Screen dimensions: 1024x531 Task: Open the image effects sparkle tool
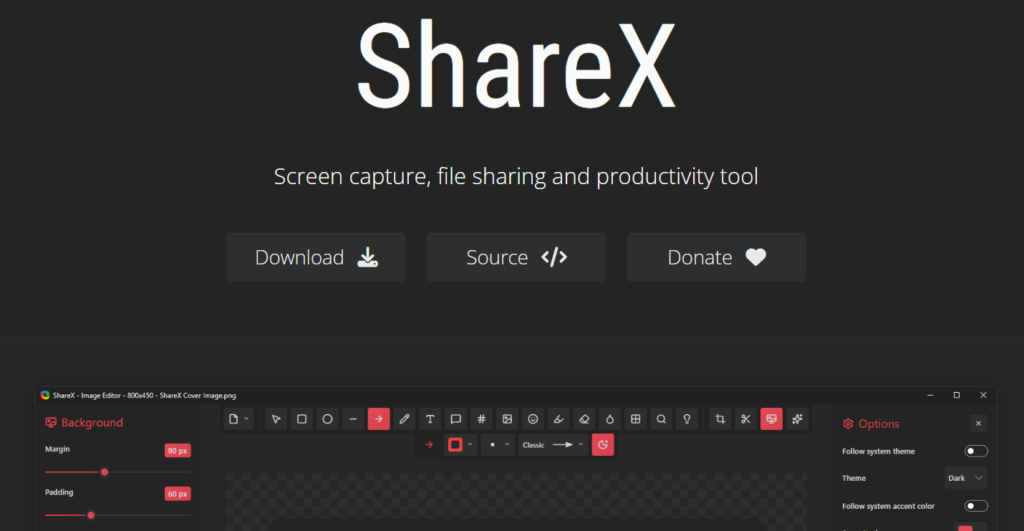click(x=797, y=419)
